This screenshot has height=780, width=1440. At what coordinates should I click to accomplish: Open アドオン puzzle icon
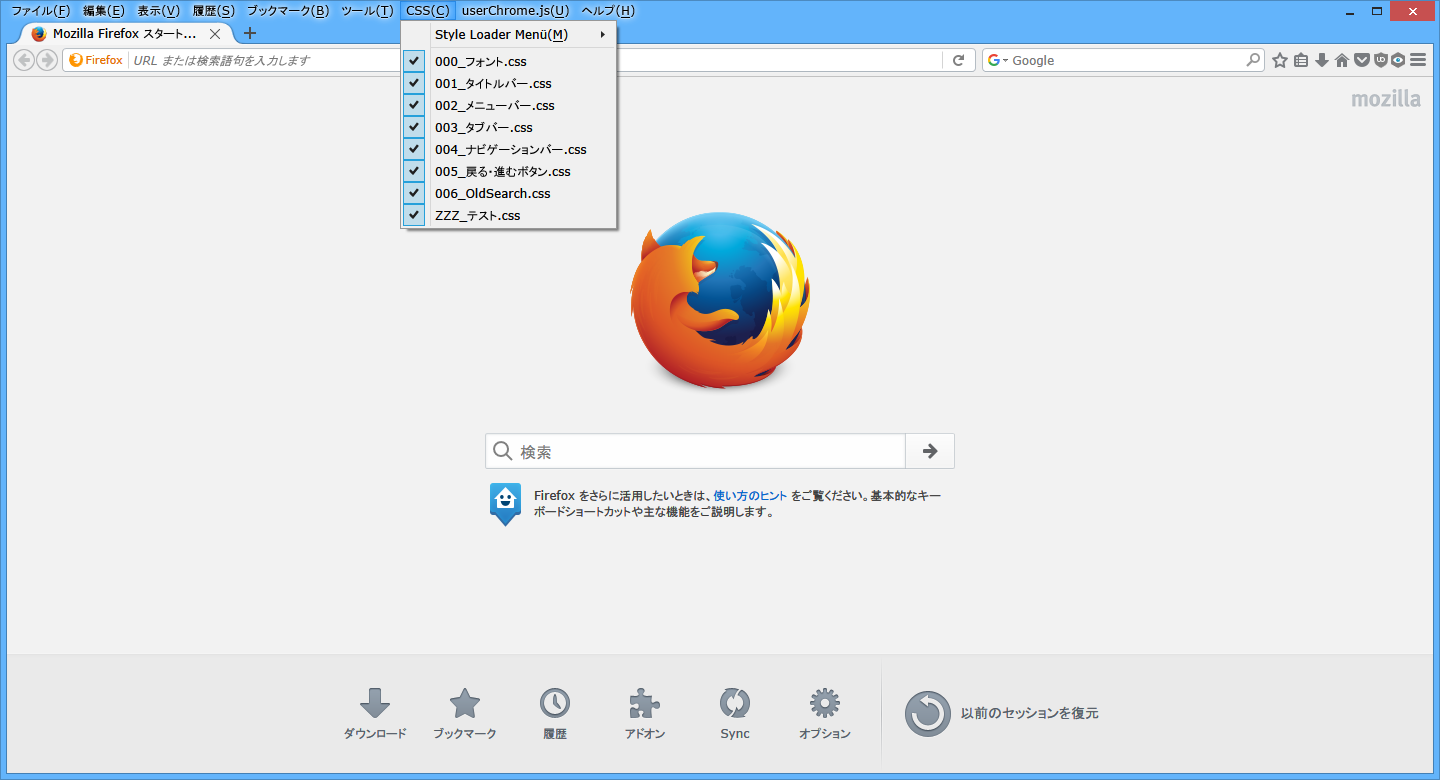(x=645, y=714)
